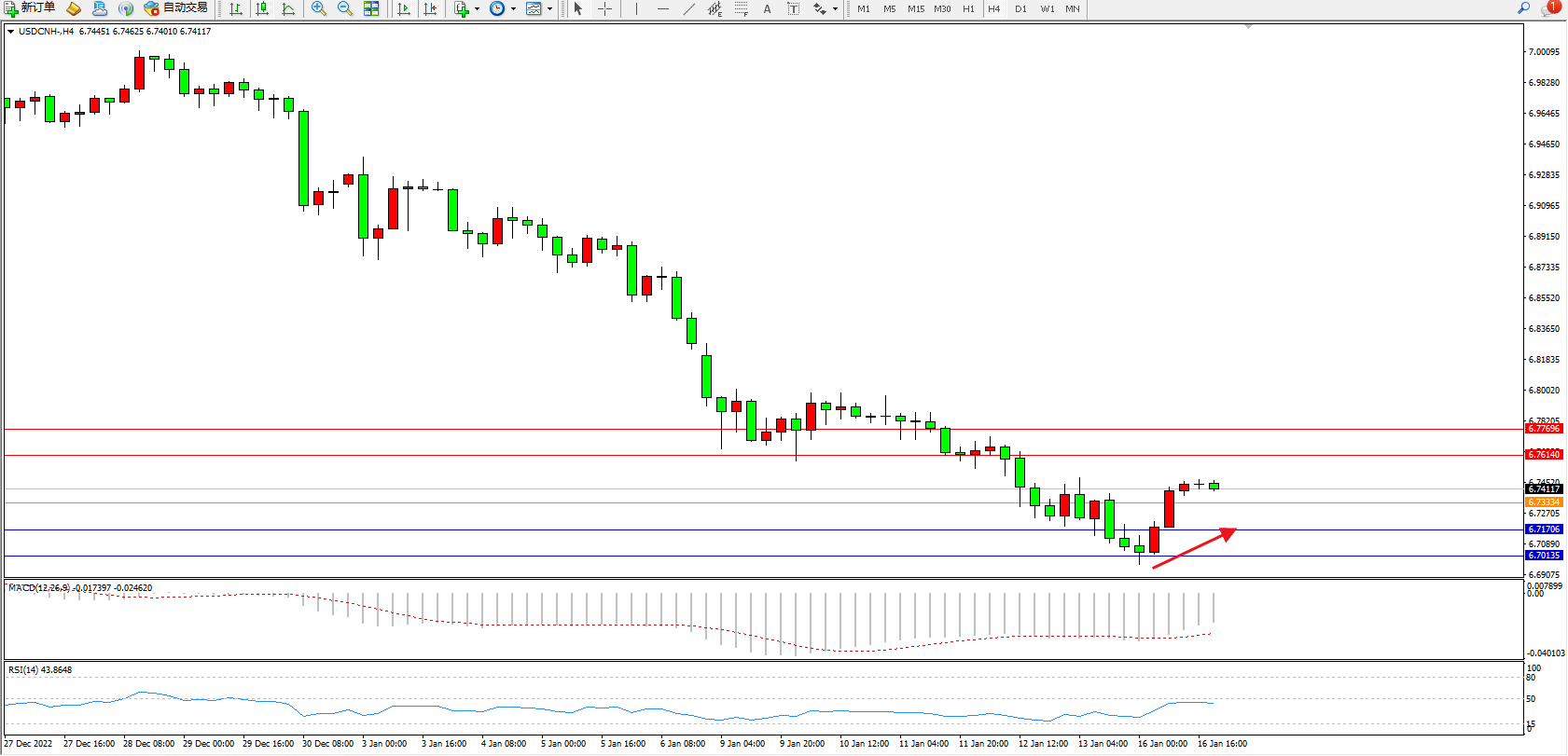Click the New Order (新订单) button

[30, 8]
